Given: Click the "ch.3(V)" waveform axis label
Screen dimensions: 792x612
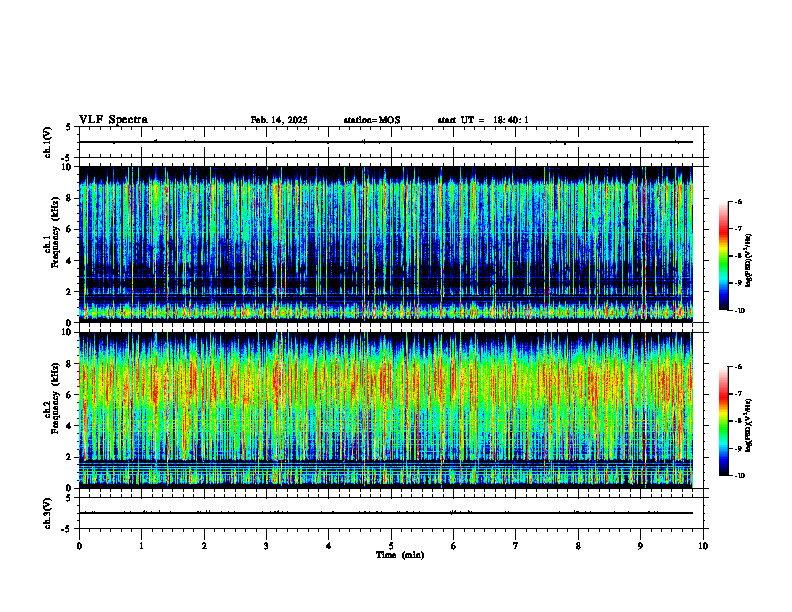Looking at the screenshot, I should 48,513.
